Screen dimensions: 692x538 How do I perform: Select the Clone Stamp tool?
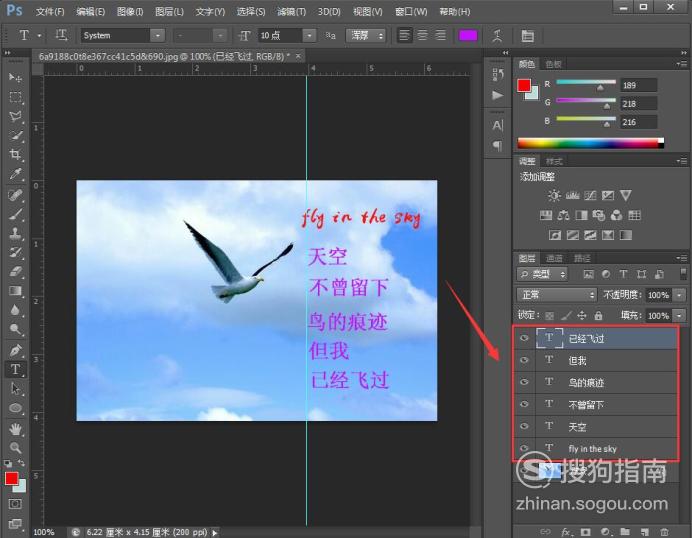point(15,233)
